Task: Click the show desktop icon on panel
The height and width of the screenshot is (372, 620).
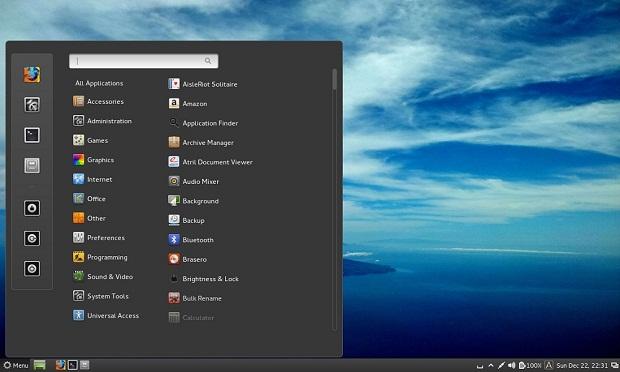Action: (x=40, y=365)
